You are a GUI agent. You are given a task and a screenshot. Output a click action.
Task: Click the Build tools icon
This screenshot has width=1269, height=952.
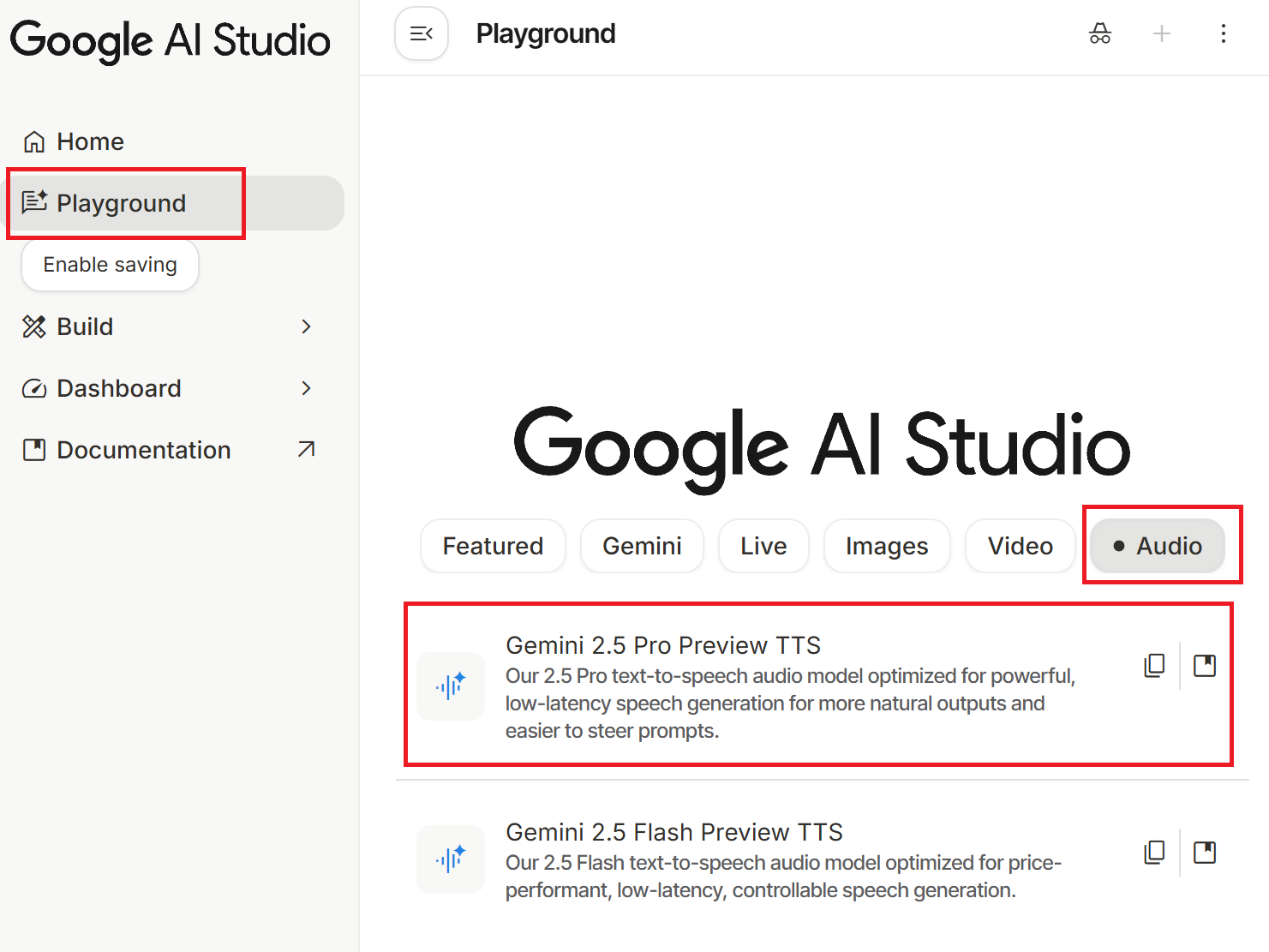click(34, 326)
